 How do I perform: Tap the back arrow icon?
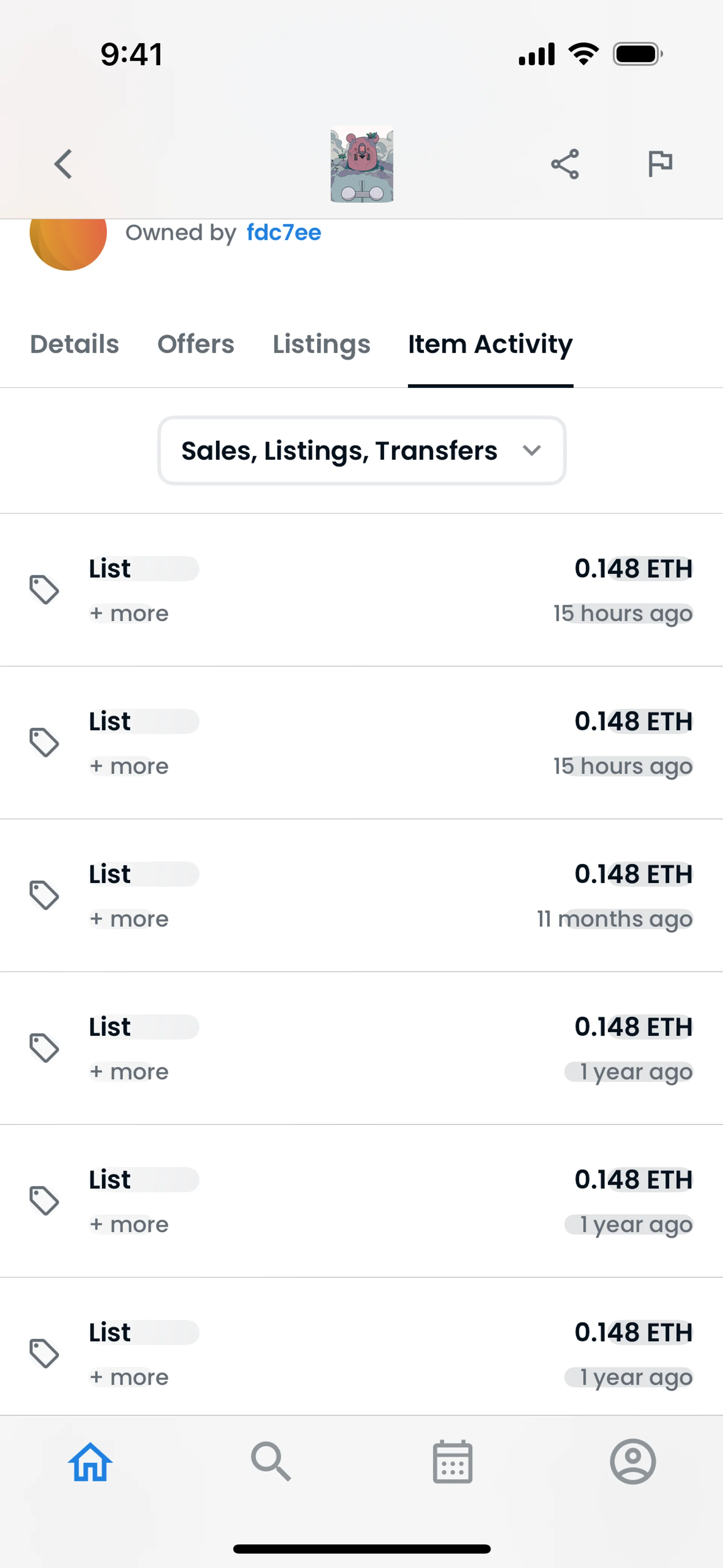coord(63,164)
